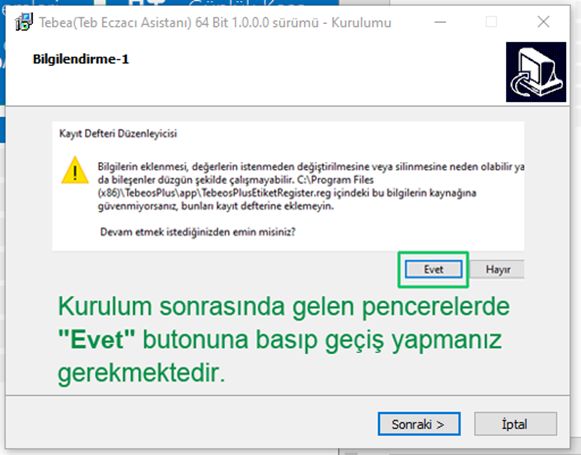The width and height of the screenshot is (581, 455).
Task: Cancel setup with the İptal button
Action: (x=515, y=424)
